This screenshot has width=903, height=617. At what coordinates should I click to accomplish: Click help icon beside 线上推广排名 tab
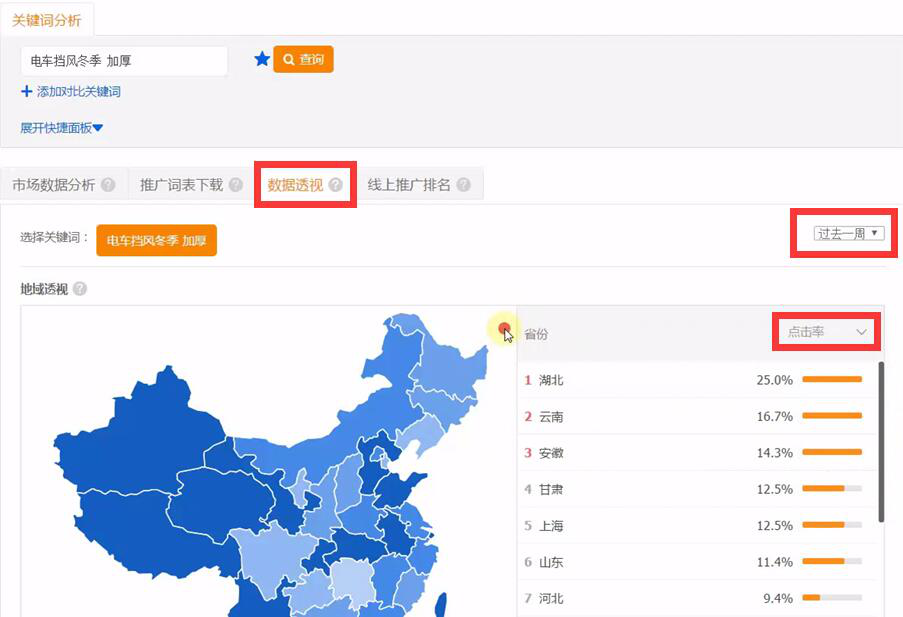tap(463, 185)
